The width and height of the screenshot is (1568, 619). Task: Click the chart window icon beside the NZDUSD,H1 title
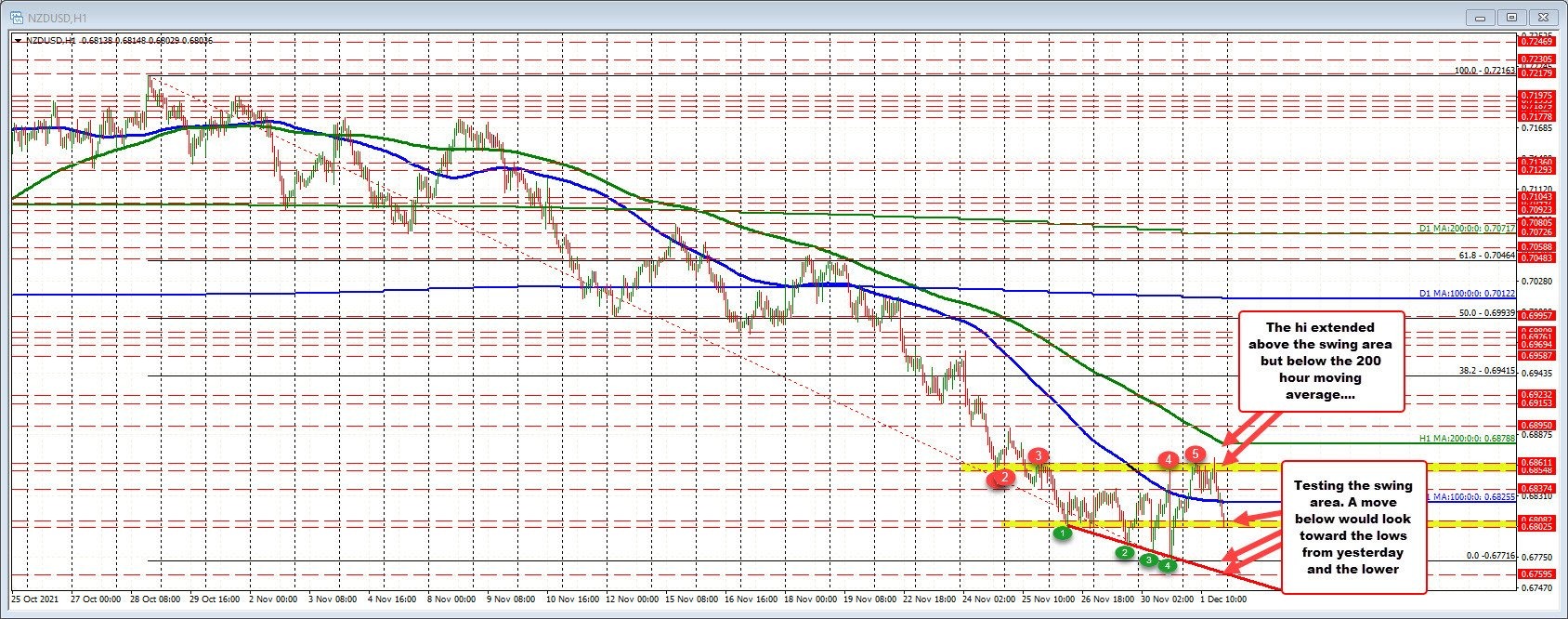pos(16,17)
